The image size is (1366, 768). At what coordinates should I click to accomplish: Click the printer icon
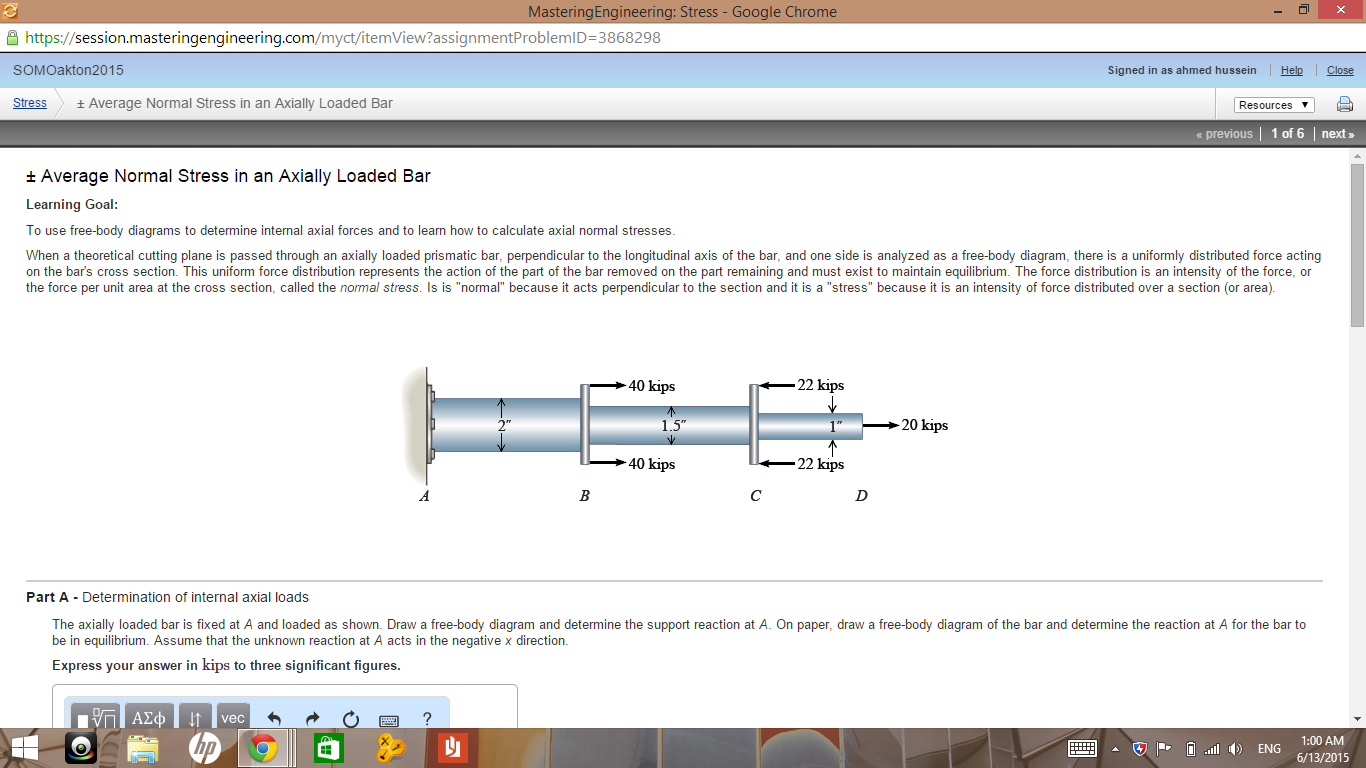point(1345,104)
